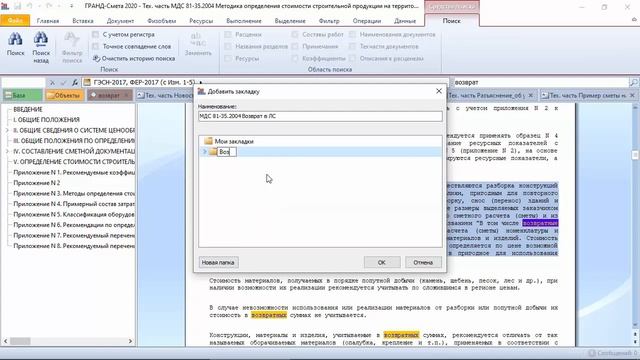
Task: Click Сообщений status bar indicator
Action: 613,353
